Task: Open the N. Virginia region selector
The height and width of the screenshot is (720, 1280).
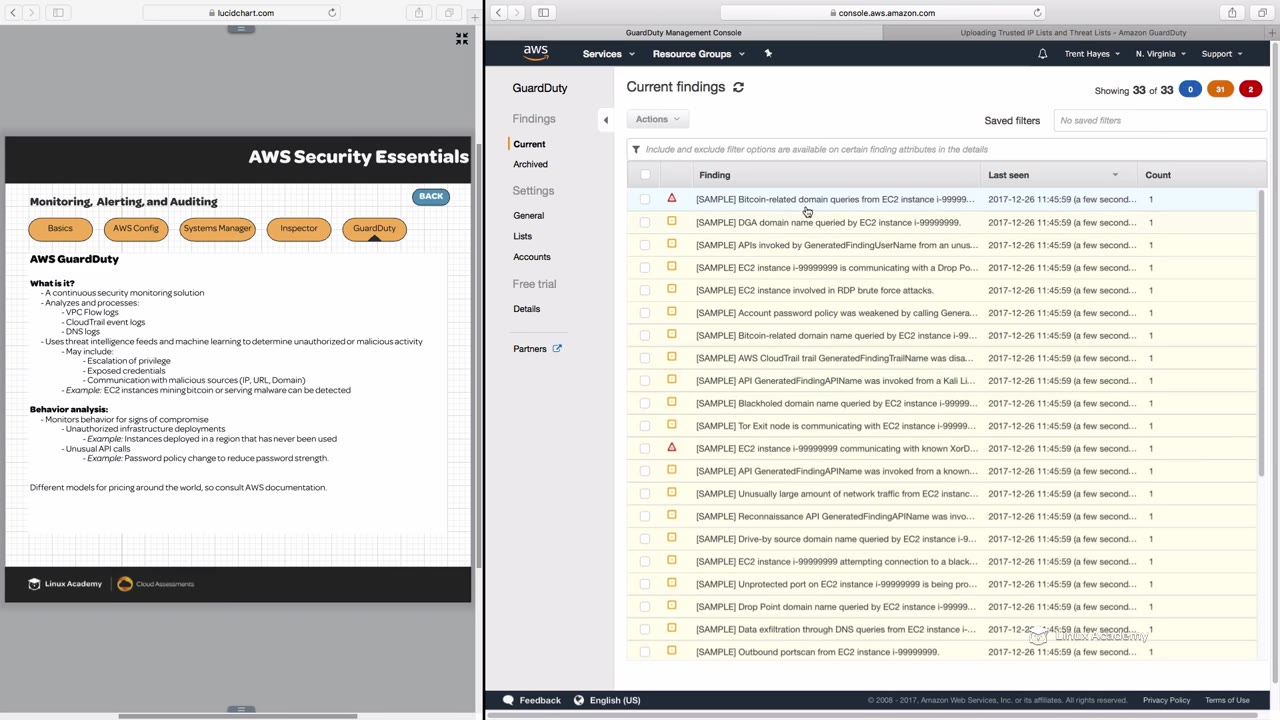Action: [x=1161, y=54]
